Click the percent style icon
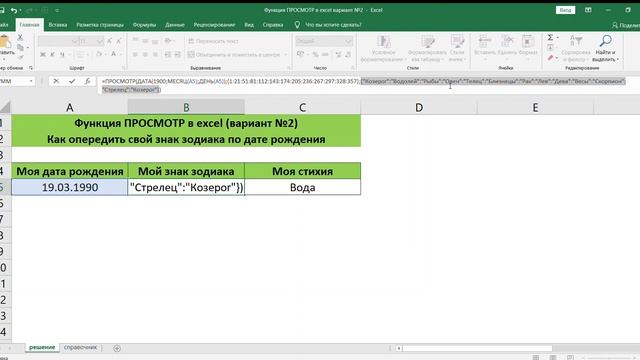Image resolution: width=640 pixels, height=360 pixels. (x=315, y=54)
